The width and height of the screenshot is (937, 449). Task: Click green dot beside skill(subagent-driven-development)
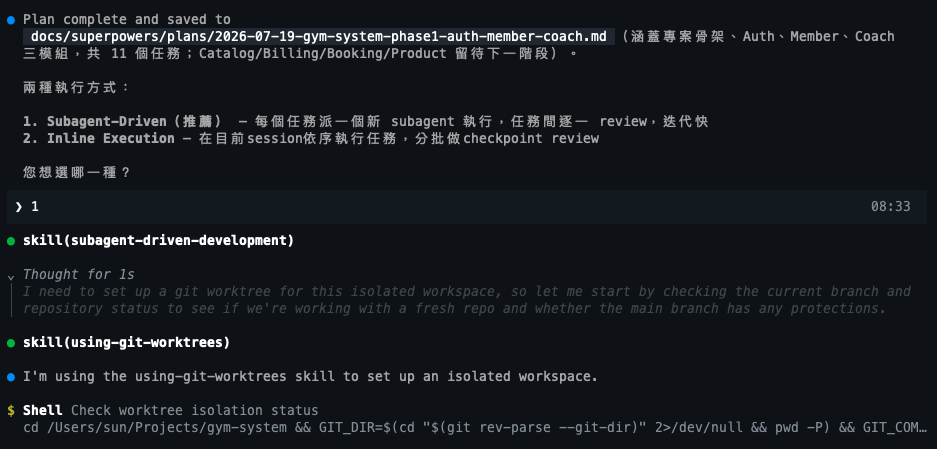click(x=11, y=241)
